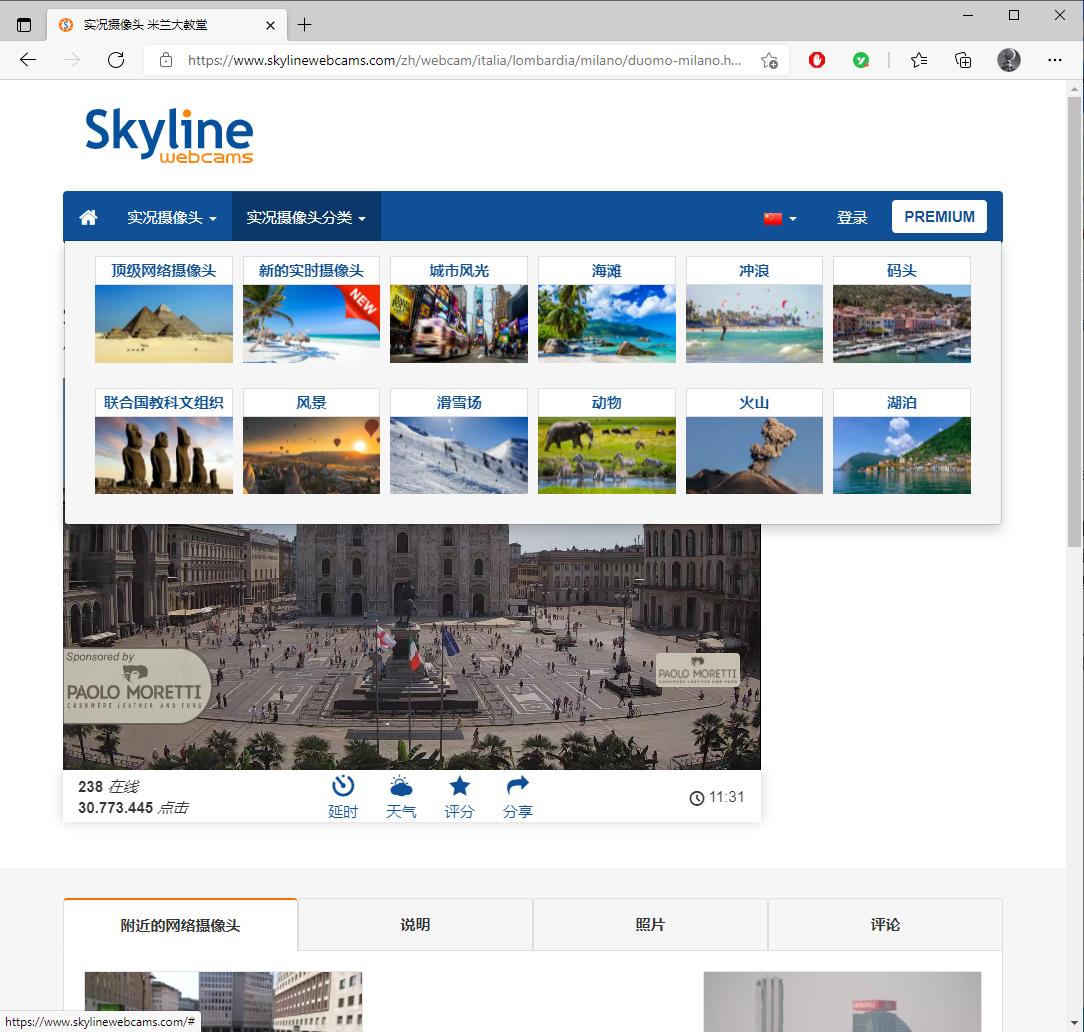
Task: Click the home icon in the navigation bar
Action: coord(87,216)
